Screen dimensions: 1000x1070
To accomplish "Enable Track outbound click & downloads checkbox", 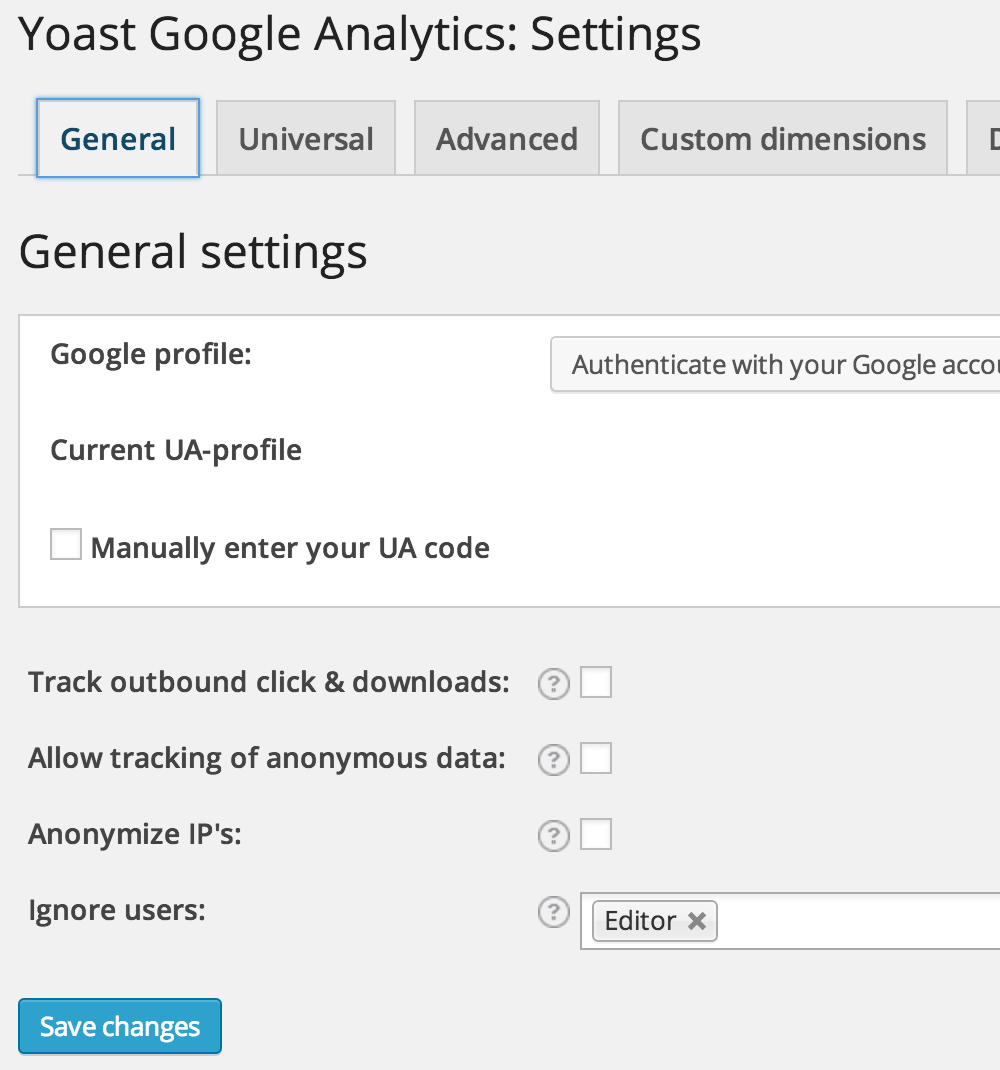I will [596, 682].
